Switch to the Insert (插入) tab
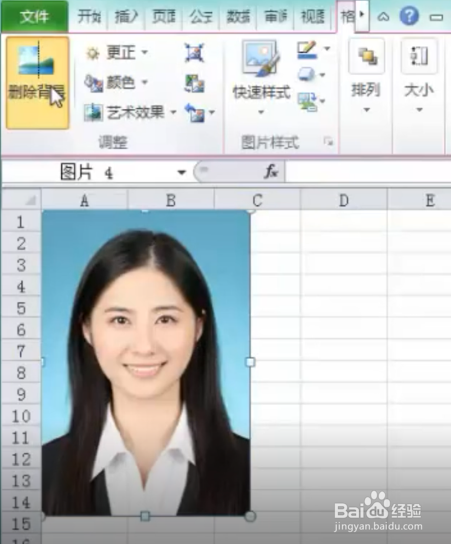 pyautogui.click(x=127, y=17)
